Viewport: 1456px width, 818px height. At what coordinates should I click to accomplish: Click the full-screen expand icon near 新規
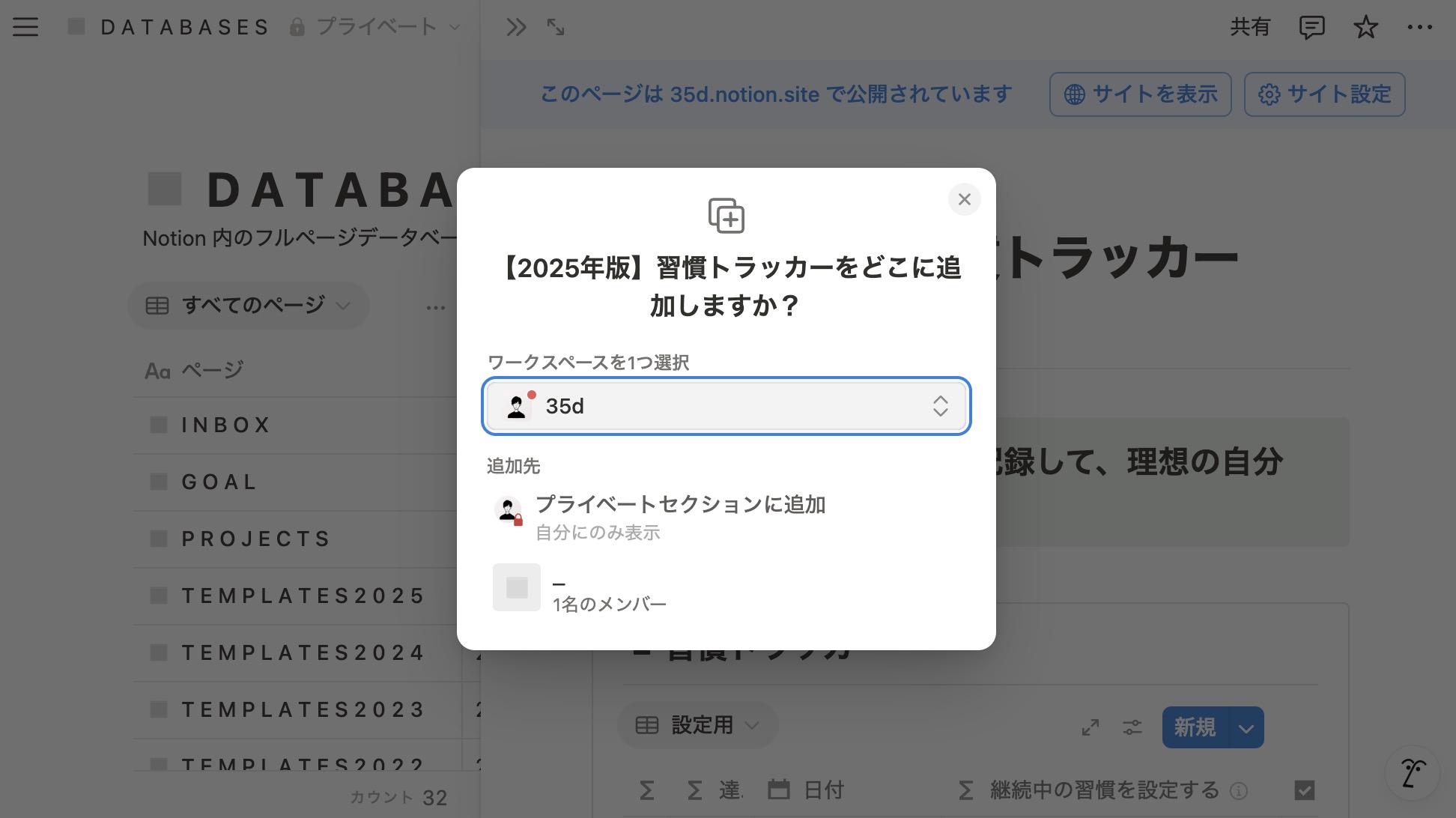coord(1091,727)
